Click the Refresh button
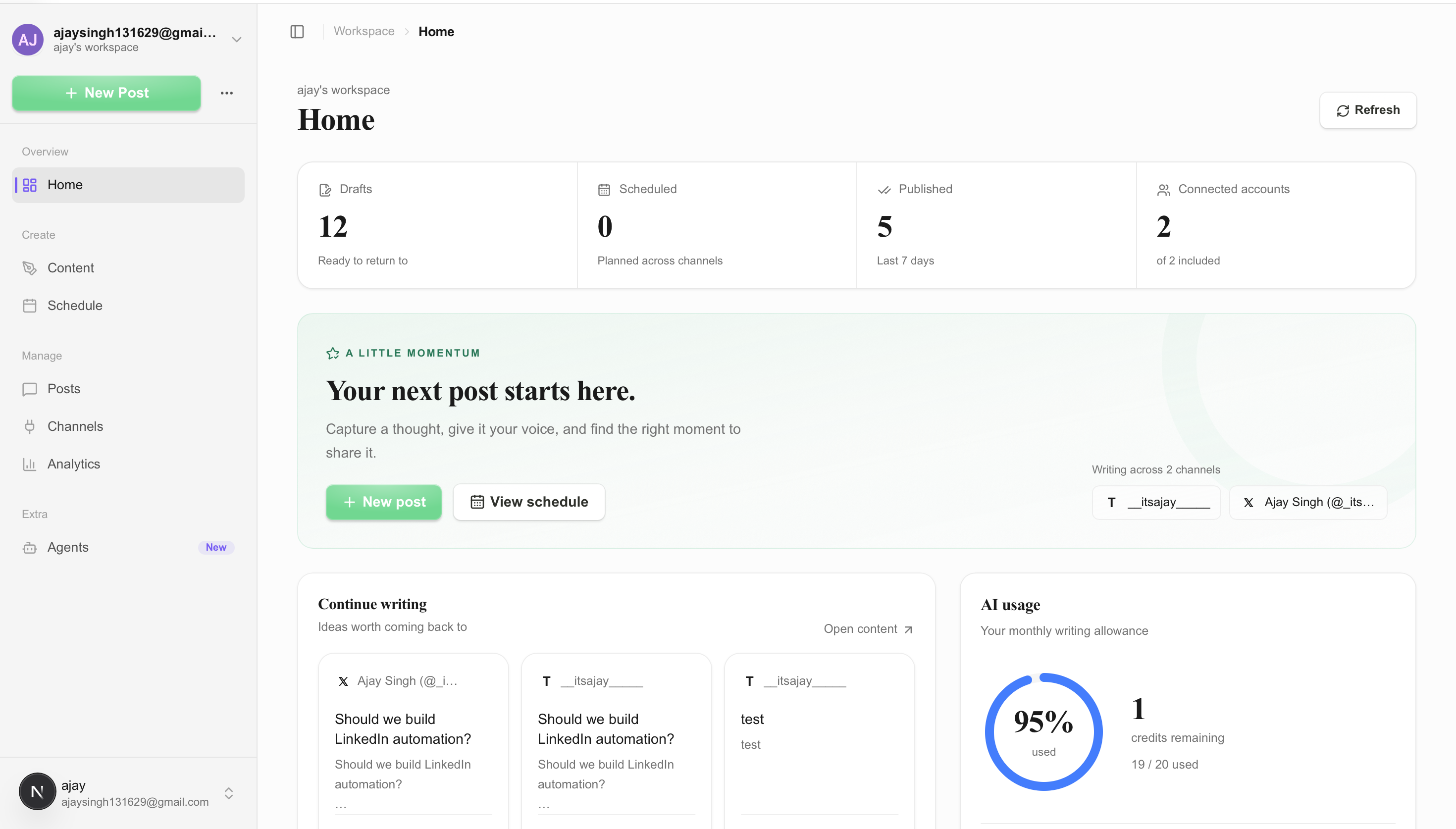This screenshot has width=1456, height=829. (1368, 110)
